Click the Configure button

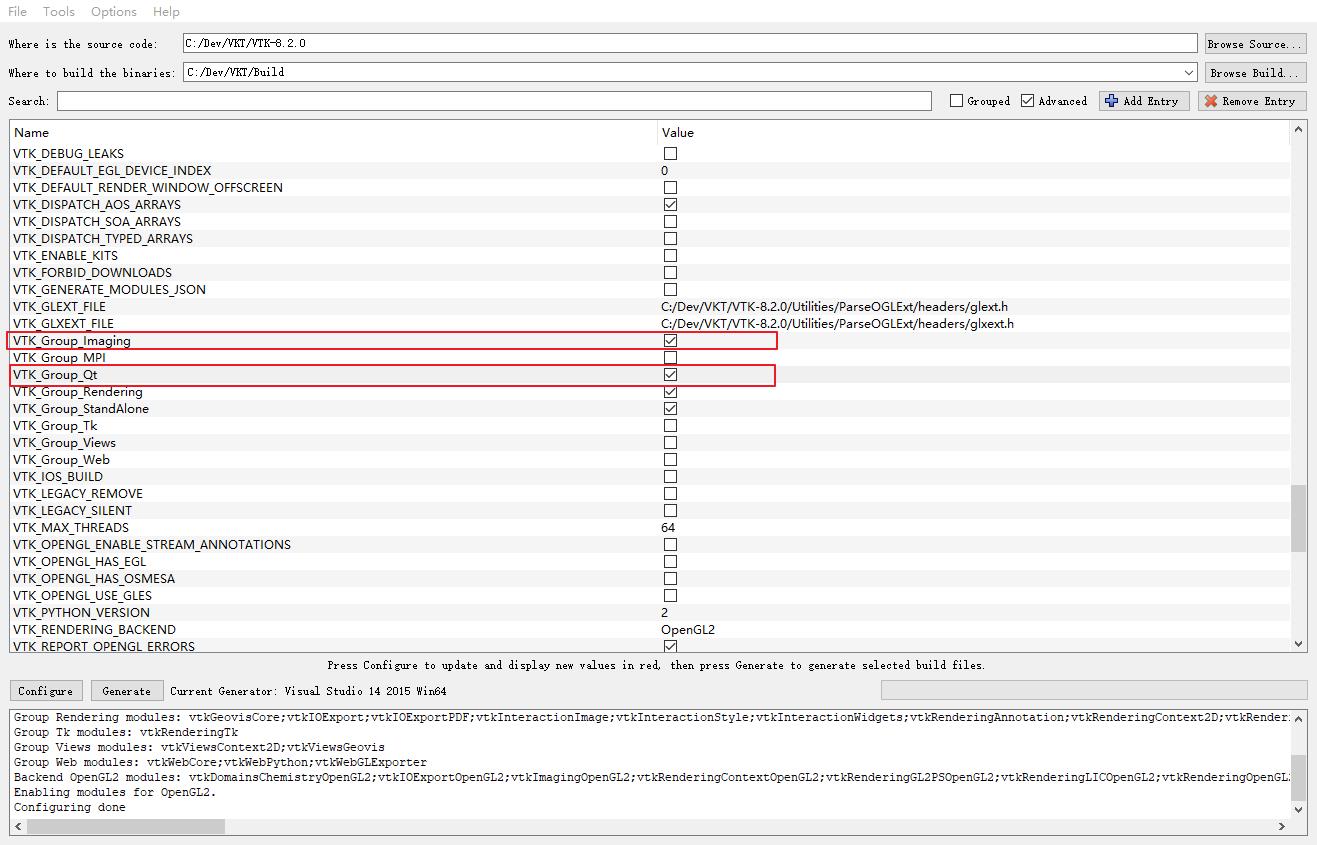[46, 691]
